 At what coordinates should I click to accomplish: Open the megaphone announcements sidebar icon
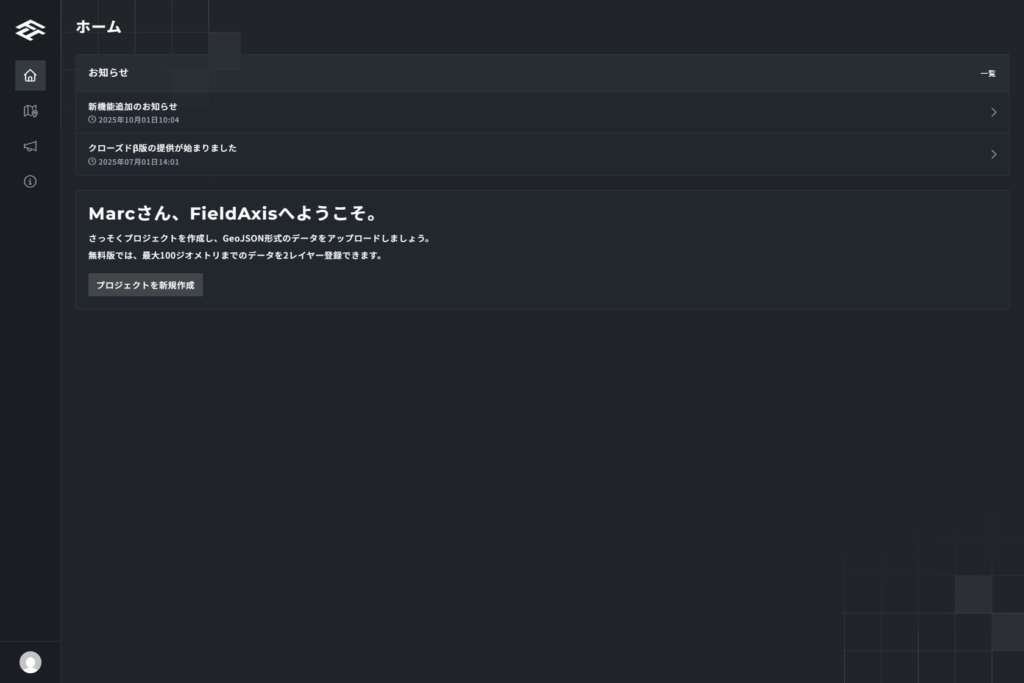click(x=30, y=146)
